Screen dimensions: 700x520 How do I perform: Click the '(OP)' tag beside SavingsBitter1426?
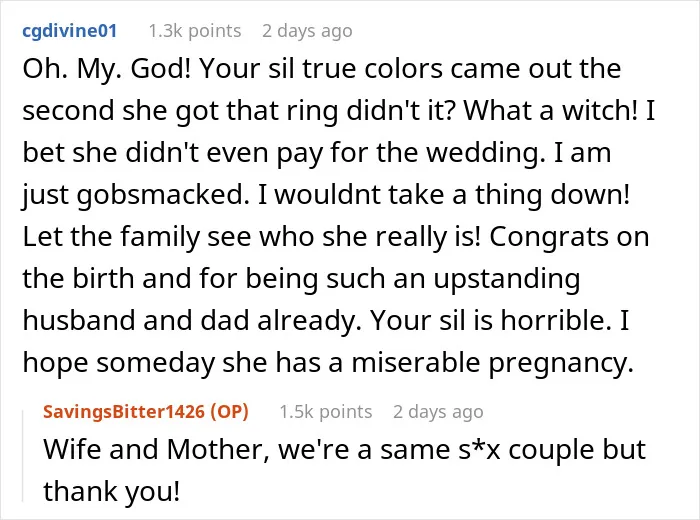229,412
